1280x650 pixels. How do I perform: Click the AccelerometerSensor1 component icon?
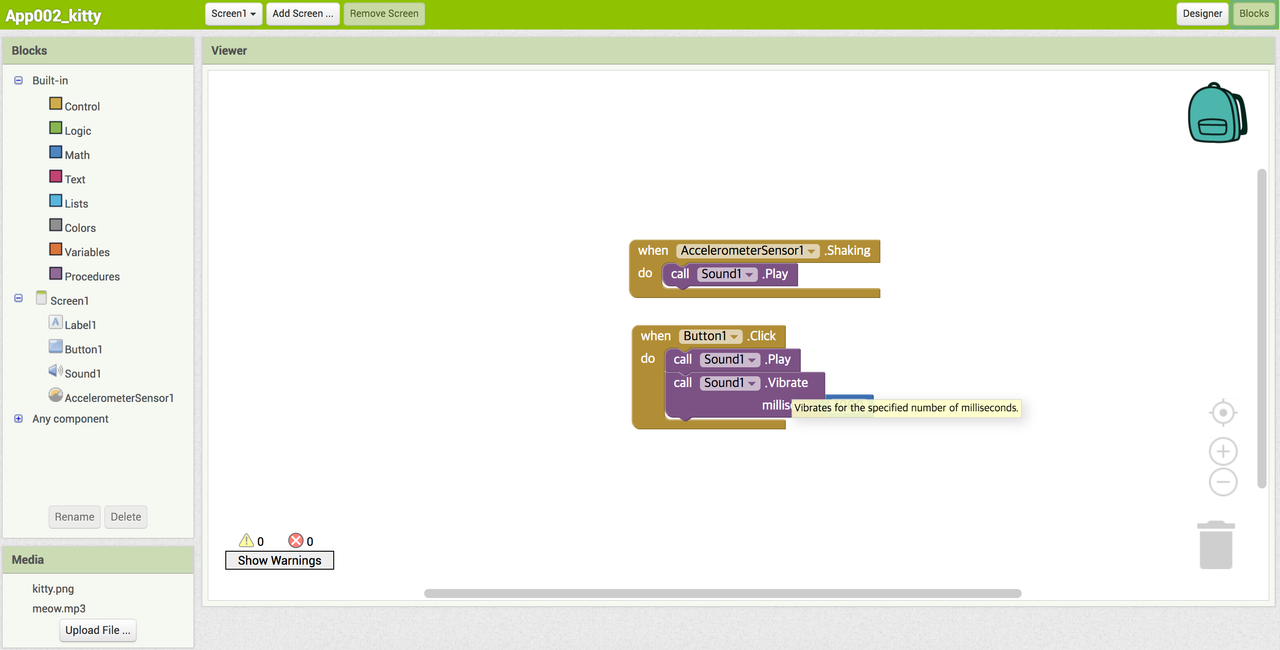(x=56, y=396)
